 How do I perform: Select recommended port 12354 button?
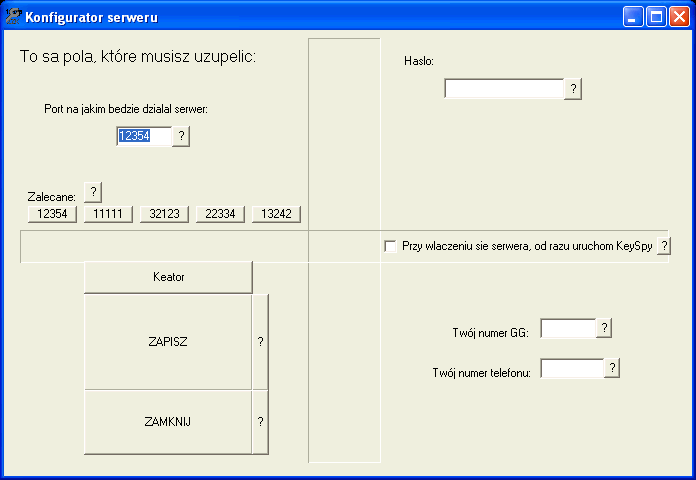coord(52,214)
